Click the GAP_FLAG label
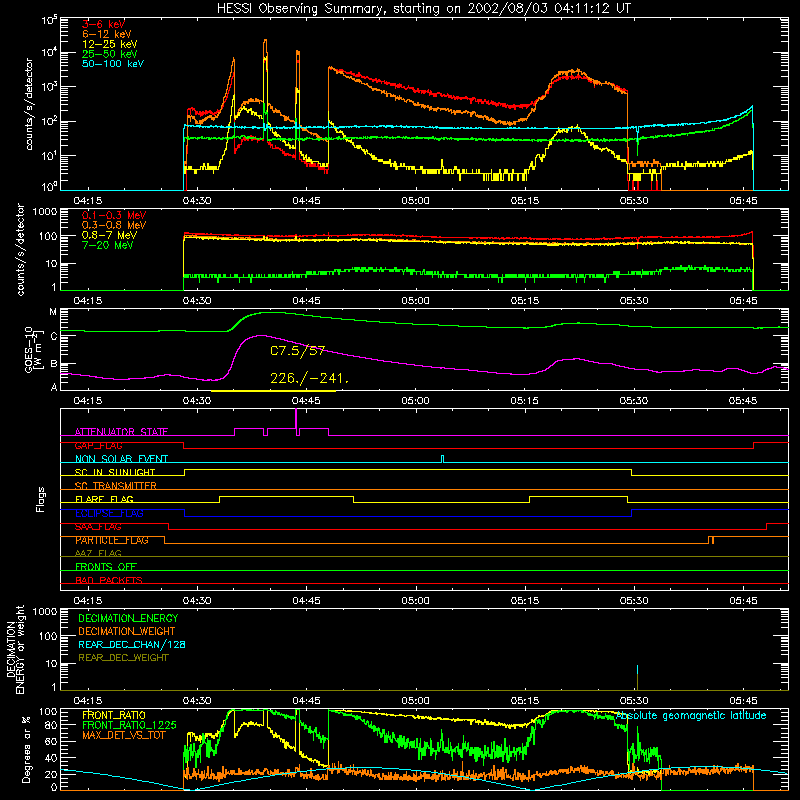The width and height of the screenshot is (800, 800). pyautogui.click(x=98, y=445)
